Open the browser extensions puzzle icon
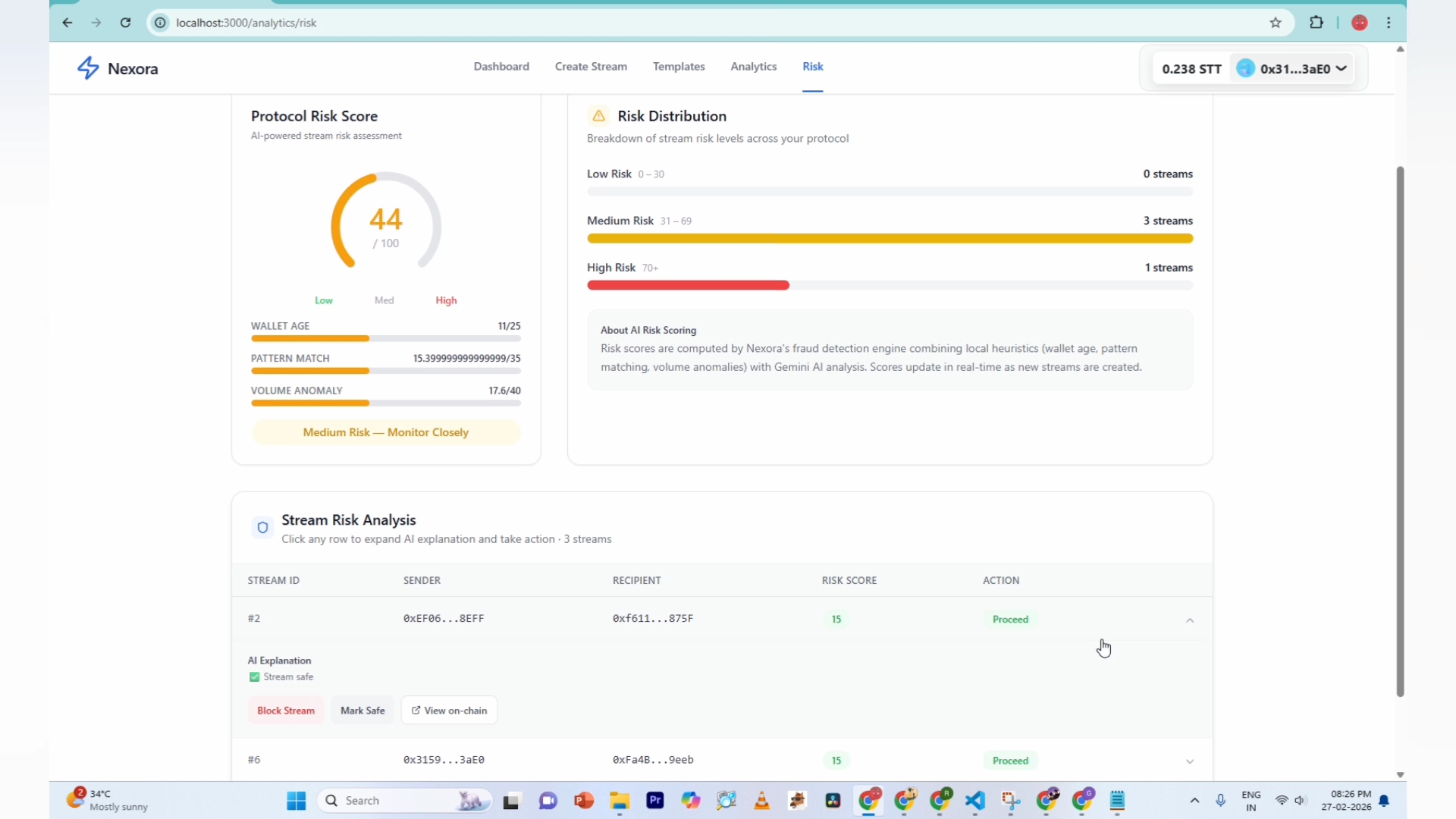This screenshot has width=1456, height=819. (x=1316, y=23)
